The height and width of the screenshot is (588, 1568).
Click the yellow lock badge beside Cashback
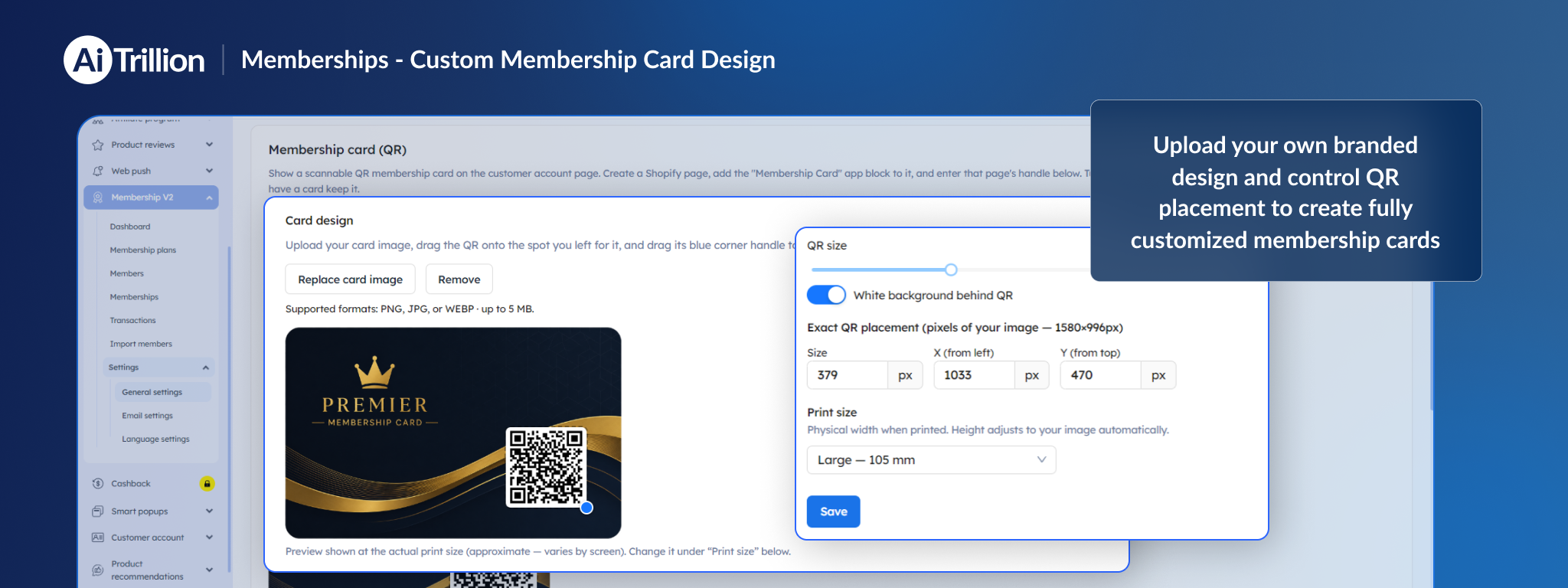coord(207,484)
